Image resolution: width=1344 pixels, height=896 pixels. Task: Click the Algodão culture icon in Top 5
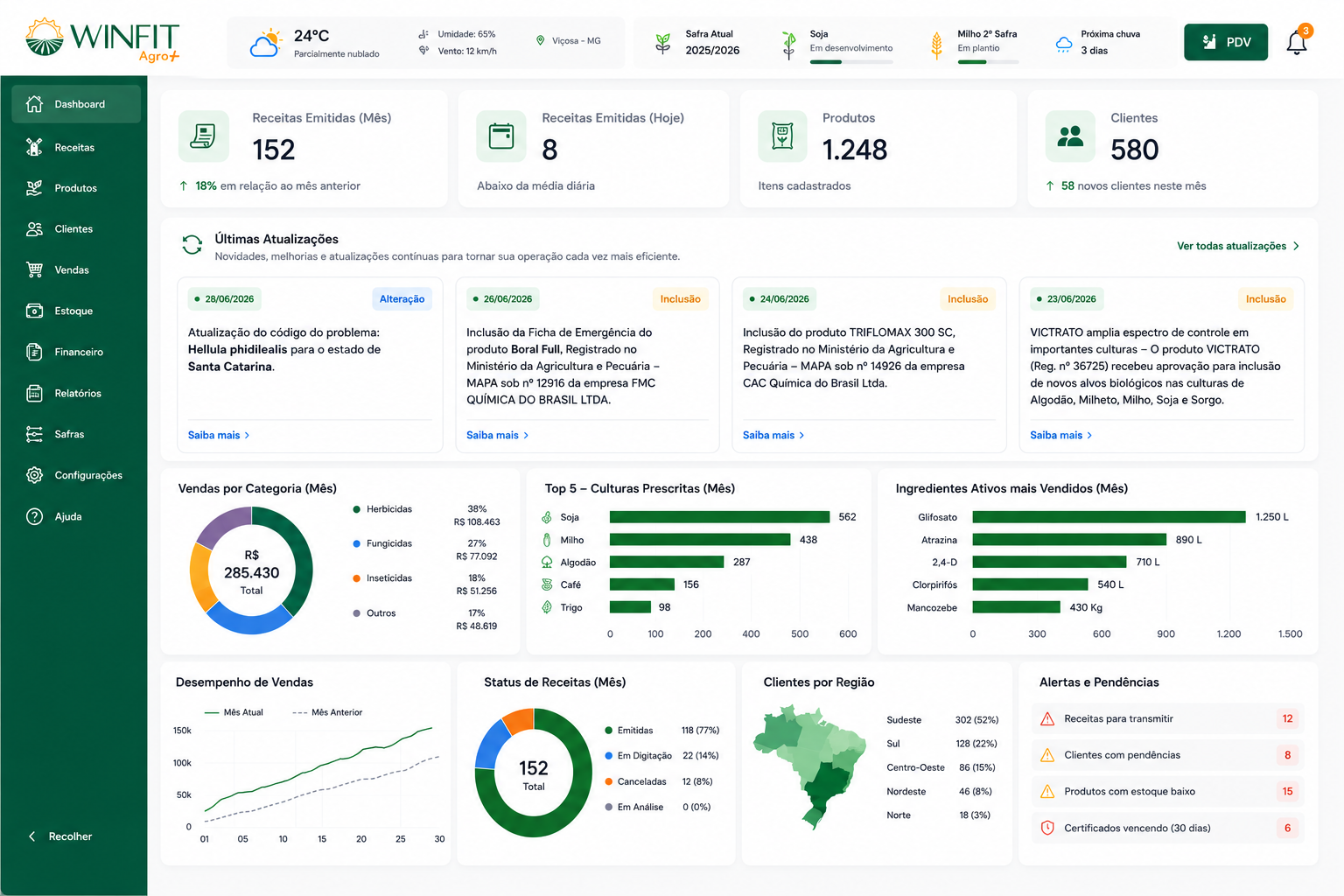pos(547,562)
